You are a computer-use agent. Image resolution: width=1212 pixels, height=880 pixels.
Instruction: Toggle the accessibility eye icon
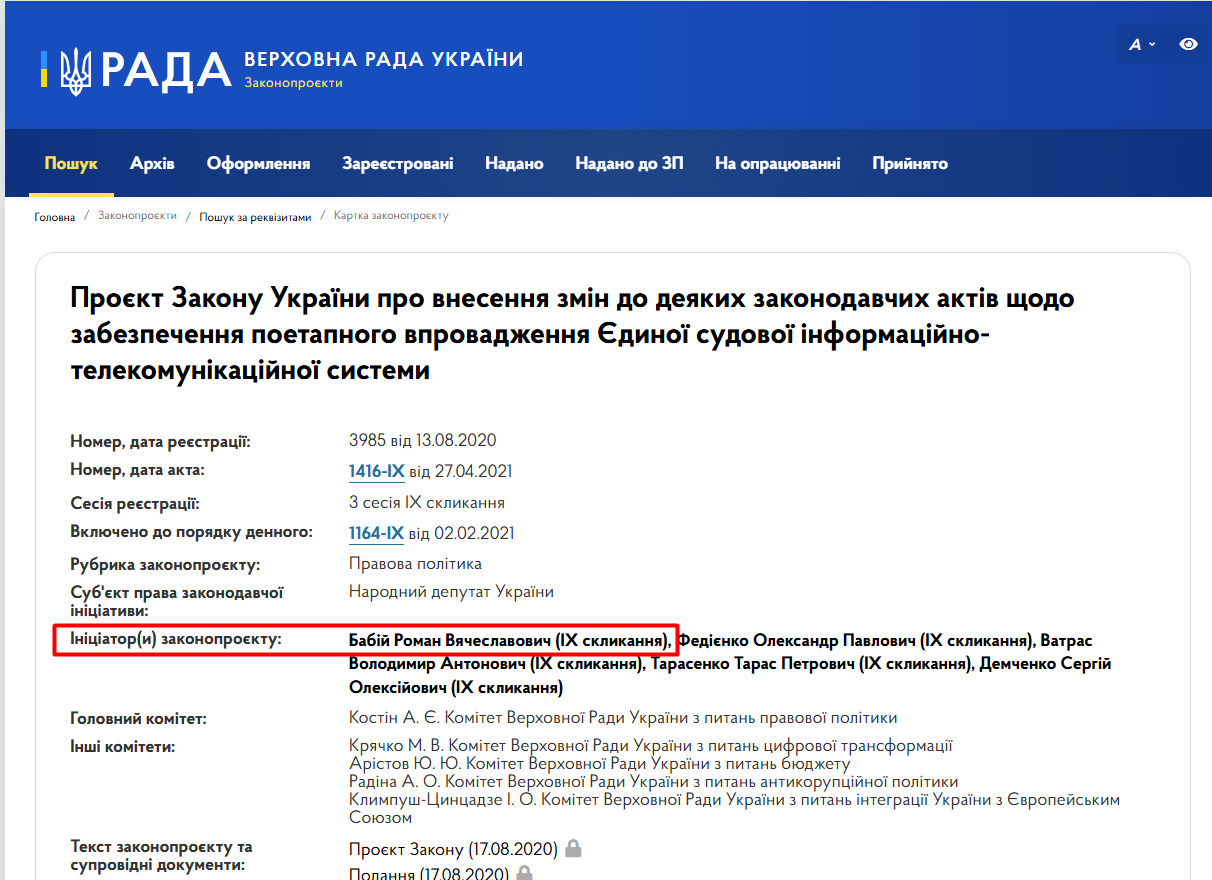(x=1188, y=44)
